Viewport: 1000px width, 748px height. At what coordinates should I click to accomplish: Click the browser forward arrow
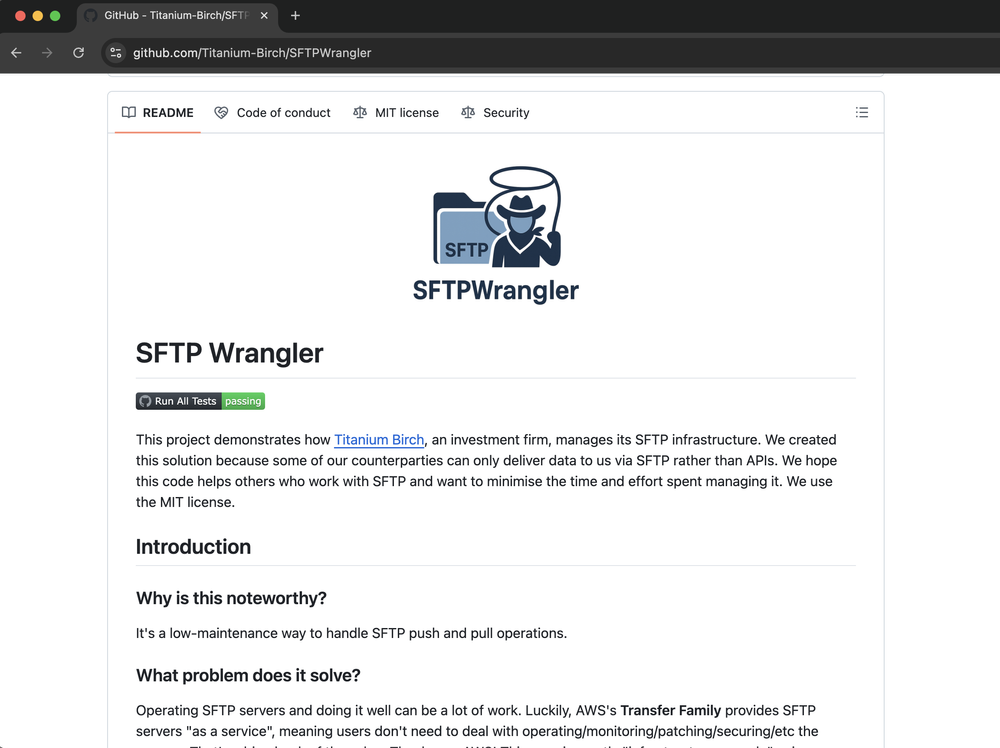[47, 53]
